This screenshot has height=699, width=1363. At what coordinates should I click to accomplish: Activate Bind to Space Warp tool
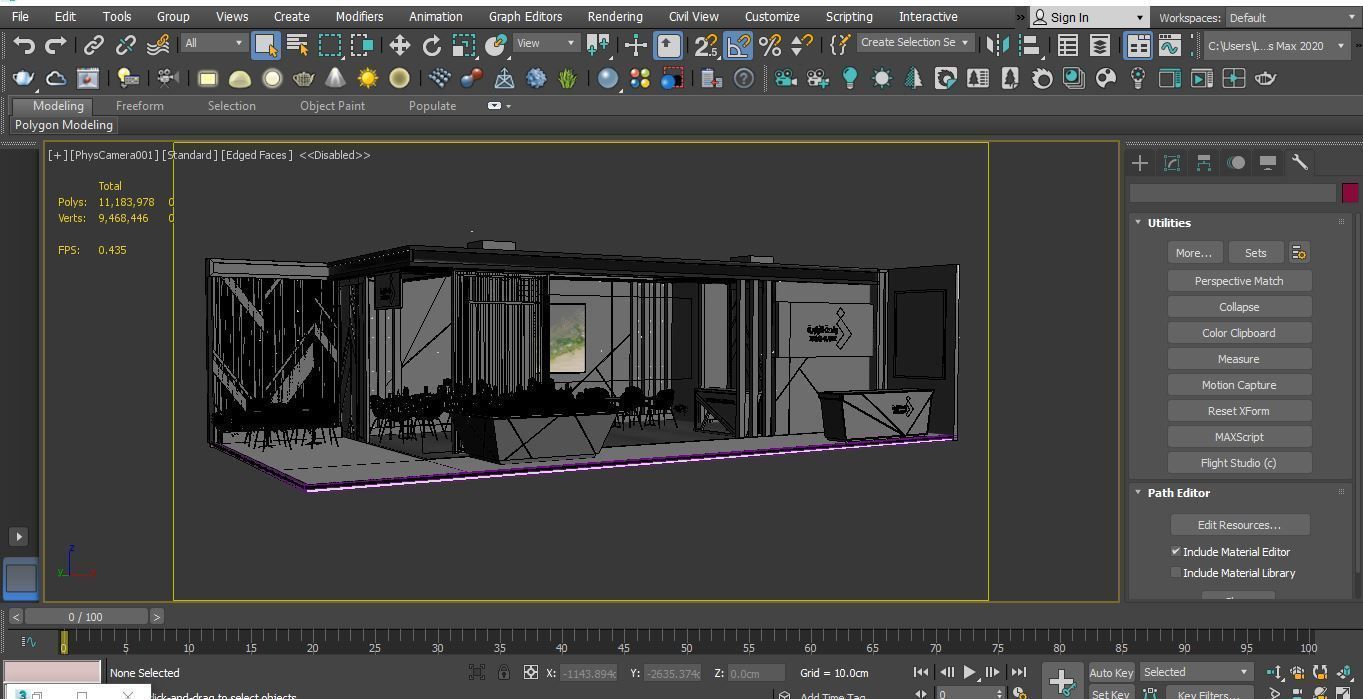(158, 45)
